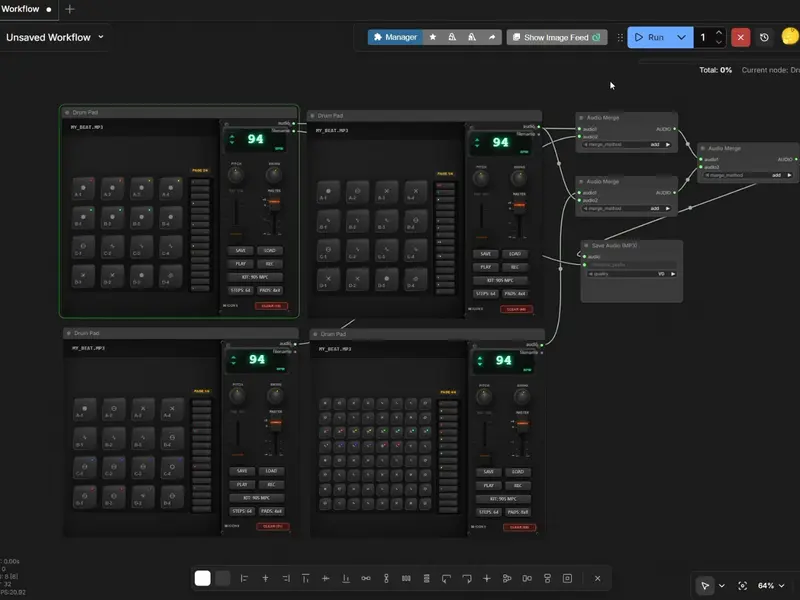Open the queue history clock icon
Viewport: 800px width, 600px height.
764,37
